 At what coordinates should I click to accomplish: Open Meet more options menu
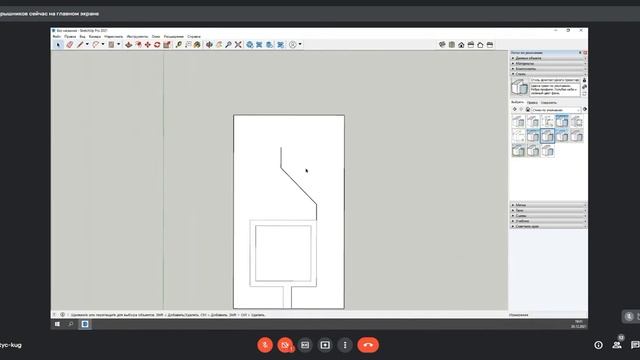pos(345,345)
